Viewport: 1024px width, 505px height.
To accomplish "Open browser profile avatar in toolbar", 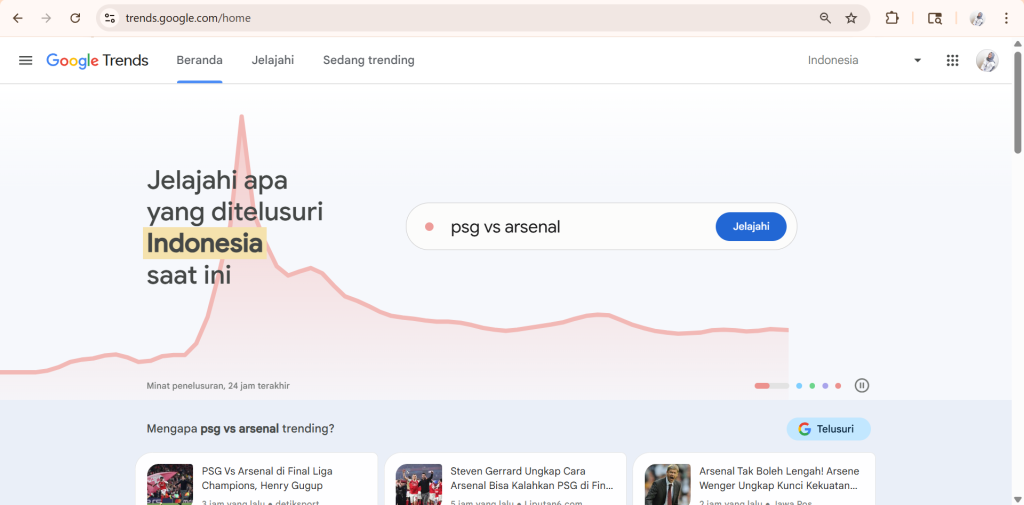I will pos(977,18).
